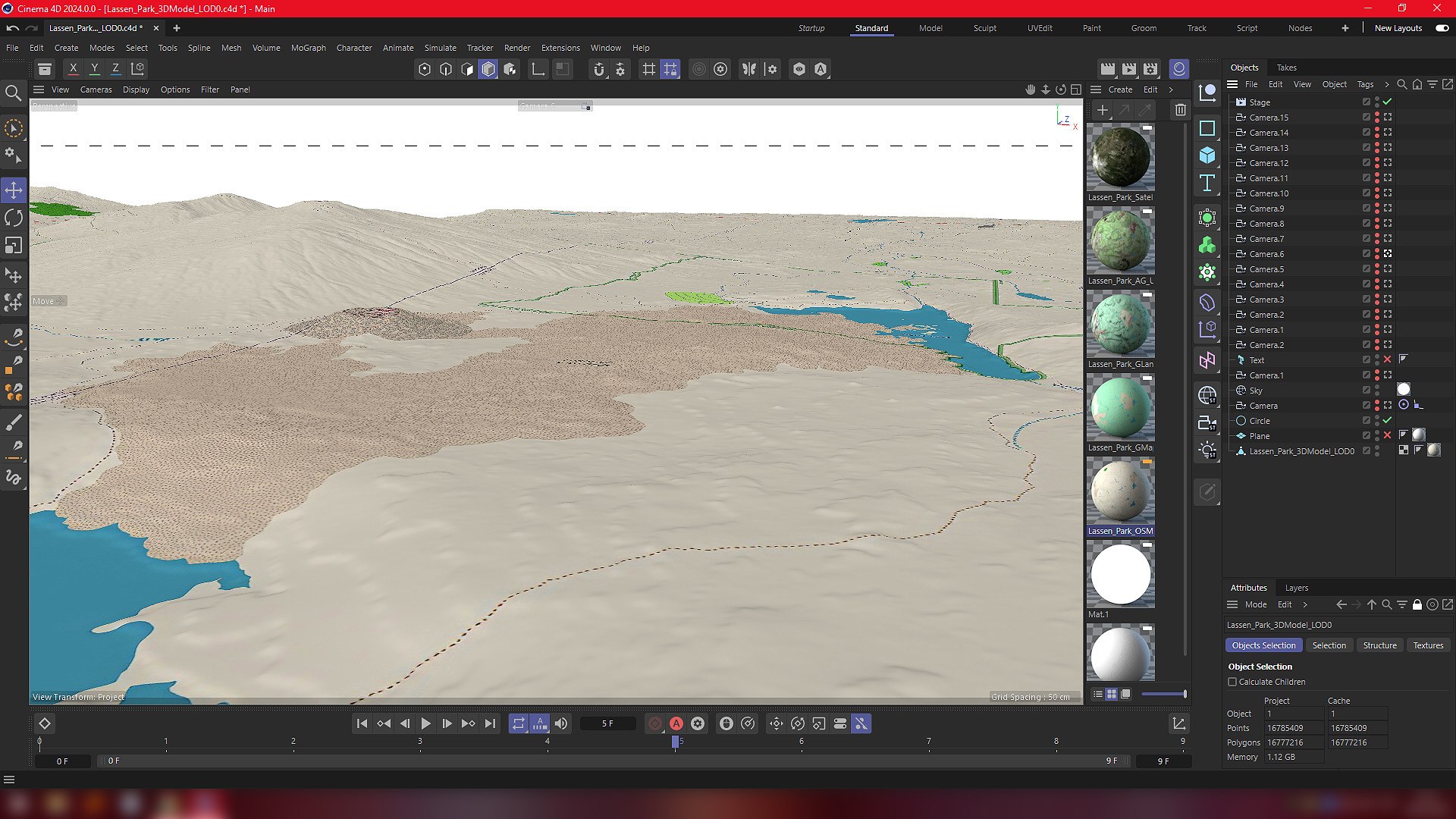Open the Simulate menu

441,48
